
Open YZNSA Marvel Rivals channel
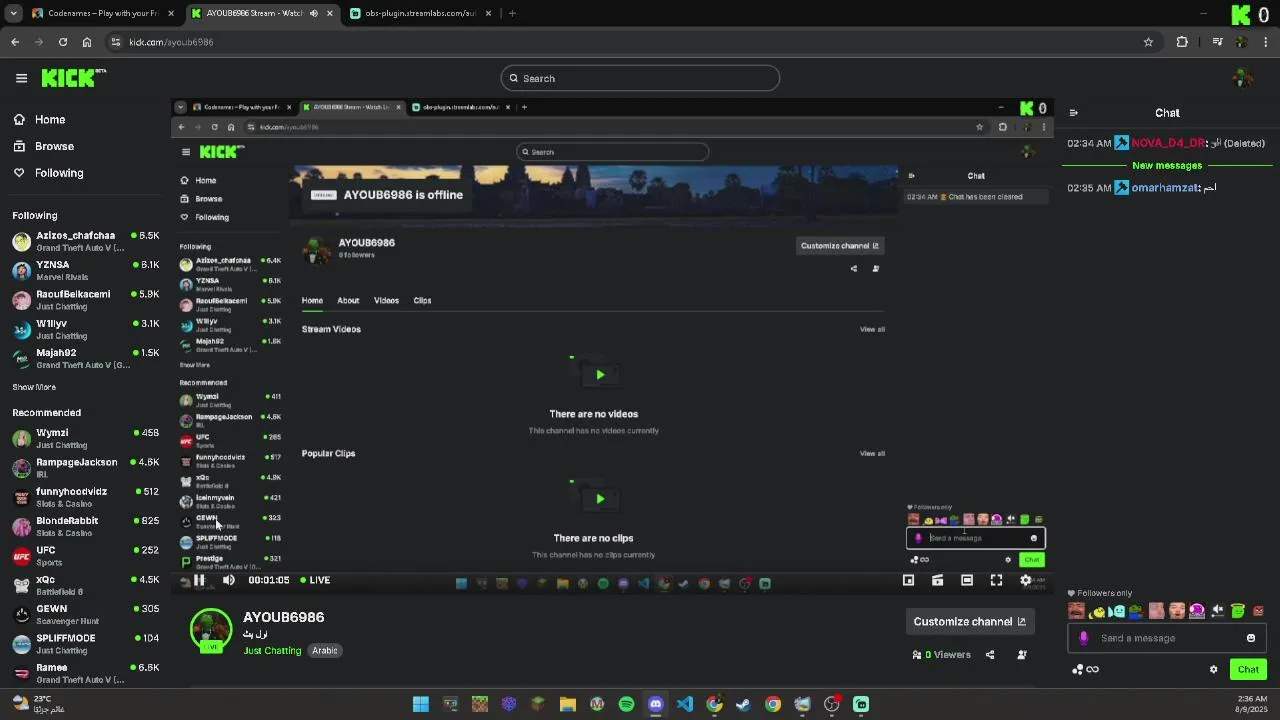[x=85, y=270]
